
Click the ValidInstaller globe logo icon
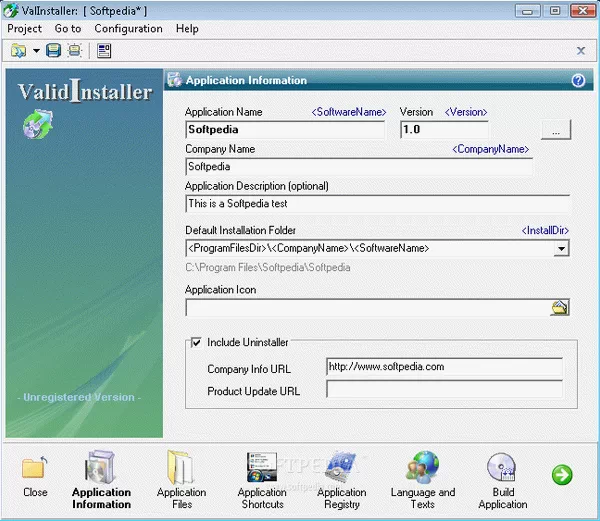pos(38,124)
